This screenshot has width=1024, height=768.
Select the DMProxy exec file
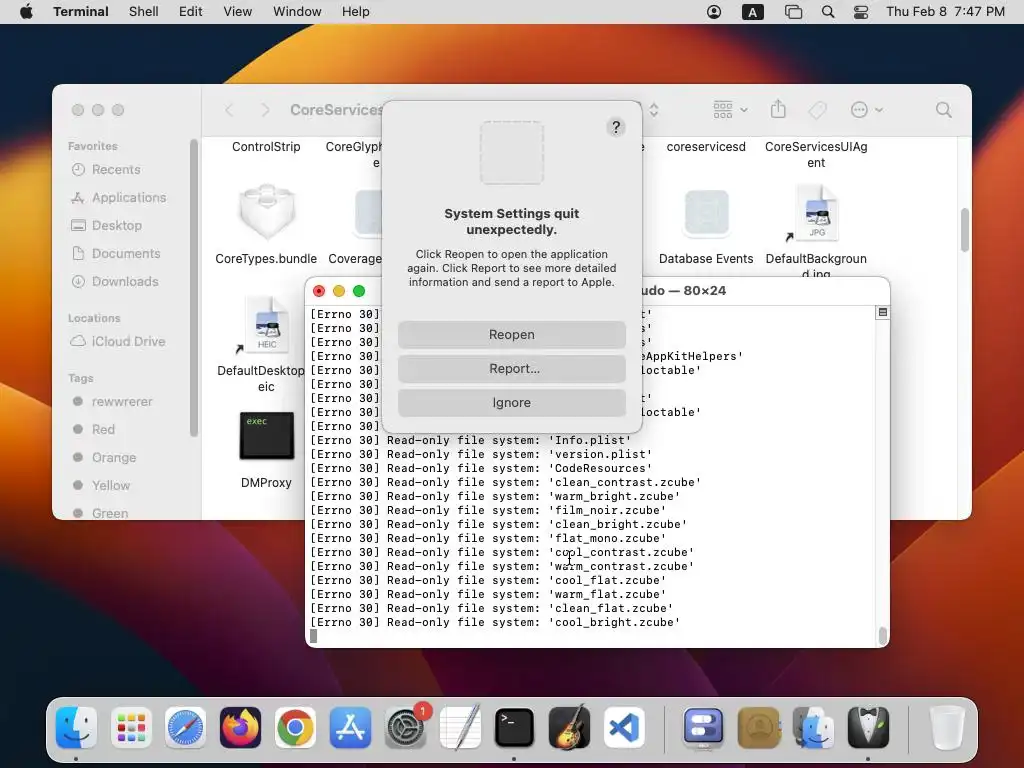click(266, 436)
